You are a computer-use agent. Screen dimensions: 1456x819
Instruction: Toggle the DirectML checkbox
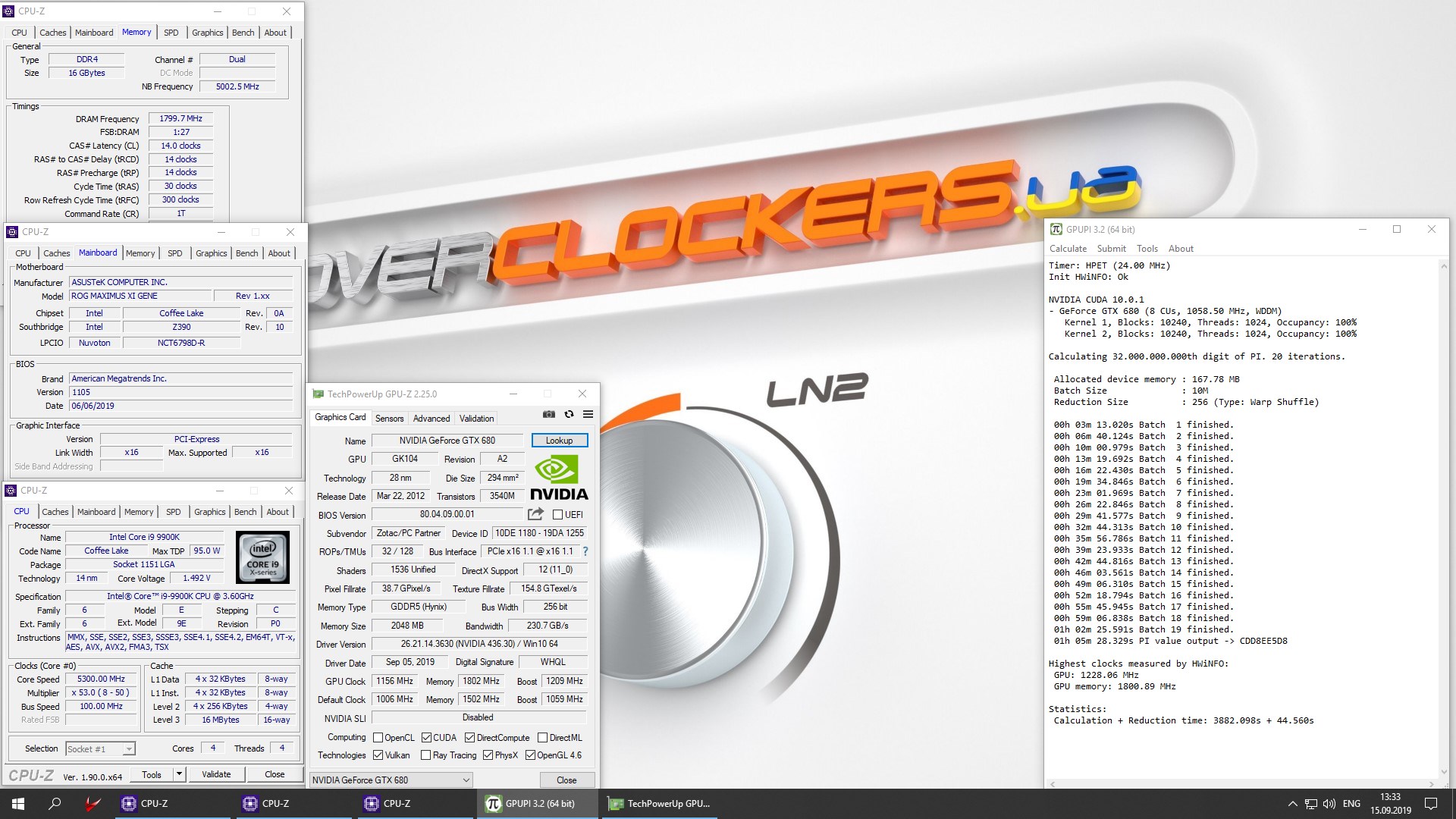542,738
